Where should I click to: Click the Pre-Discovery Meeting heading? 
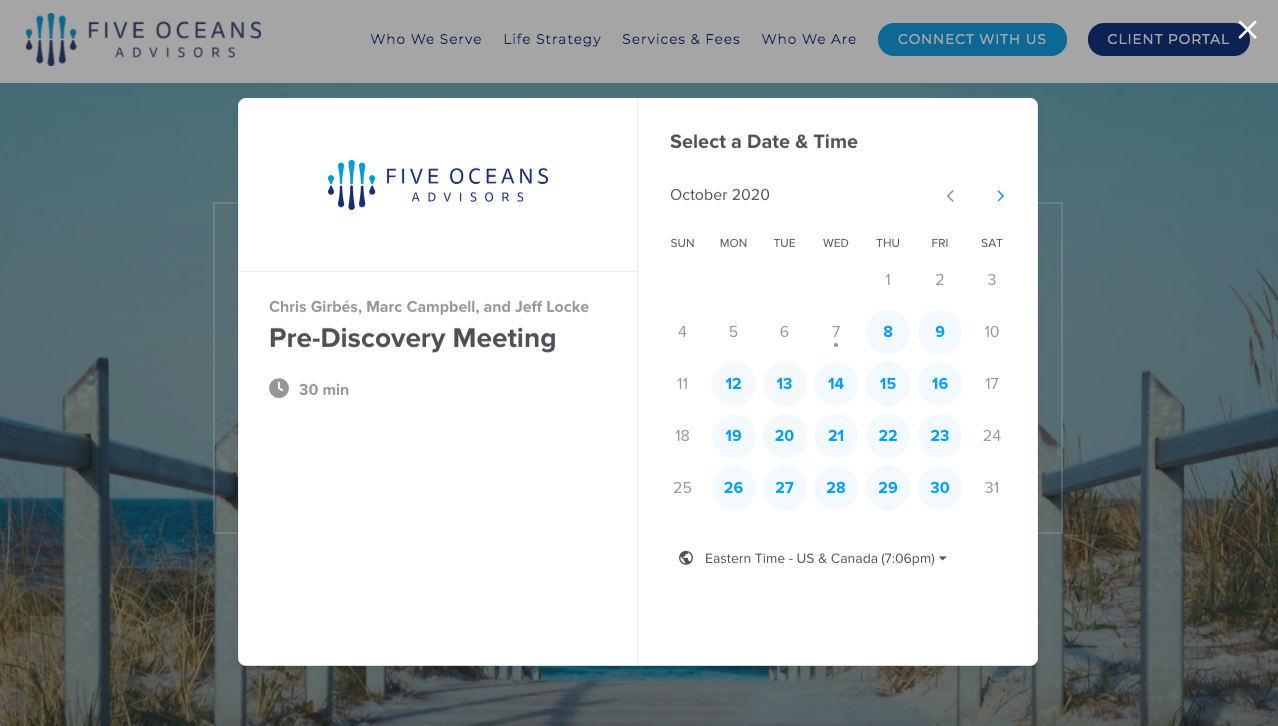412,338
